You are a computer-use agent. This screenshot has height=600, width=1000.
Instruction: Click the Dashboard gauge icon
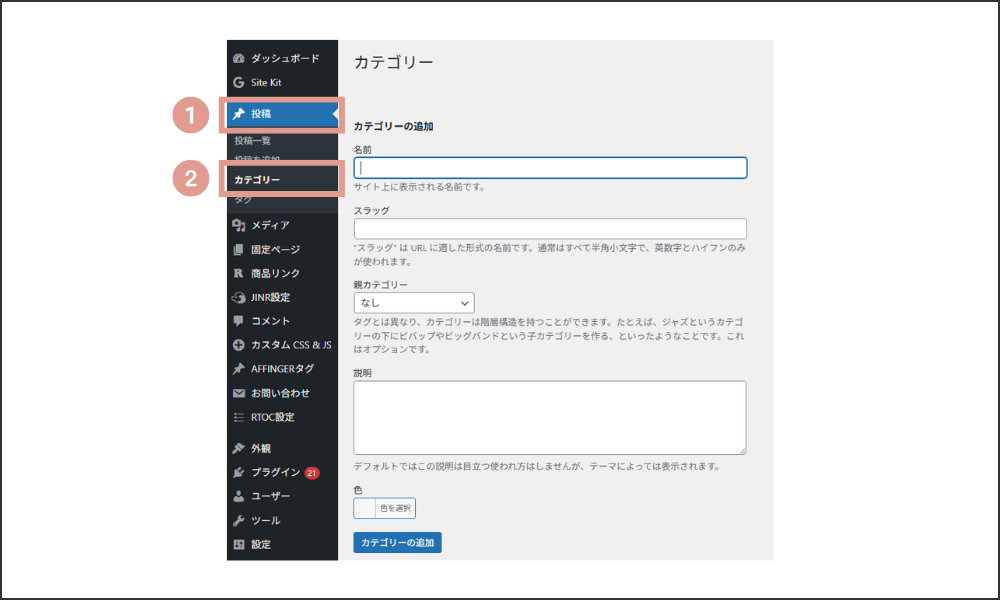click(239, 58)
